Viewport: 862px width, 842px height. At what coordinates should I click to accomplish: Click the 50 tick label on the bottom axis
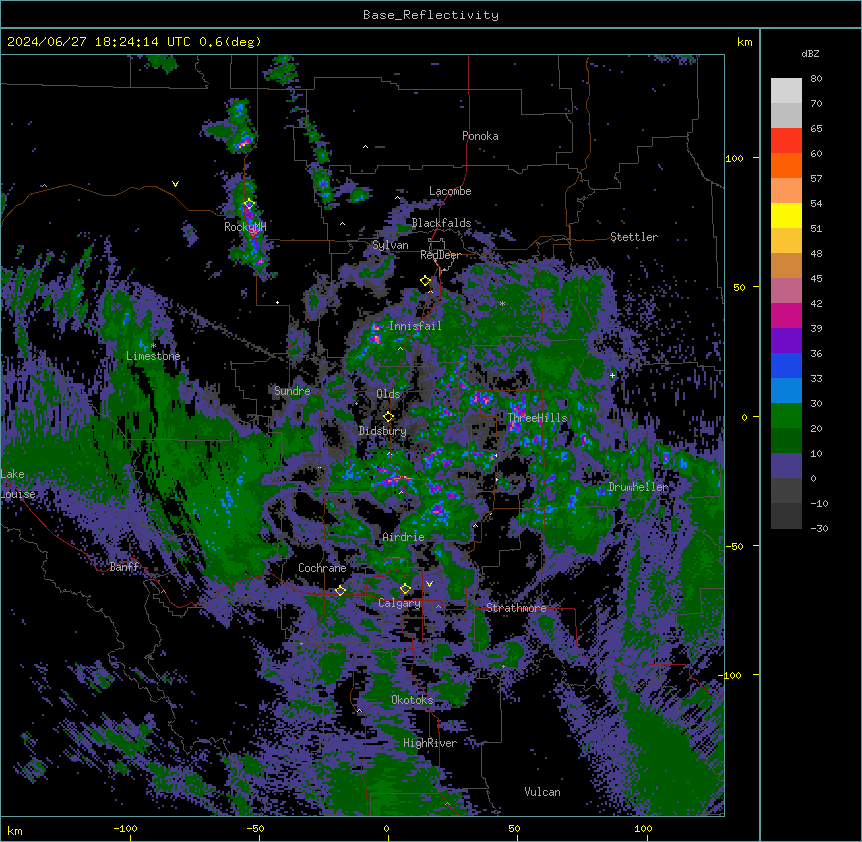click(x=514, y=828)
